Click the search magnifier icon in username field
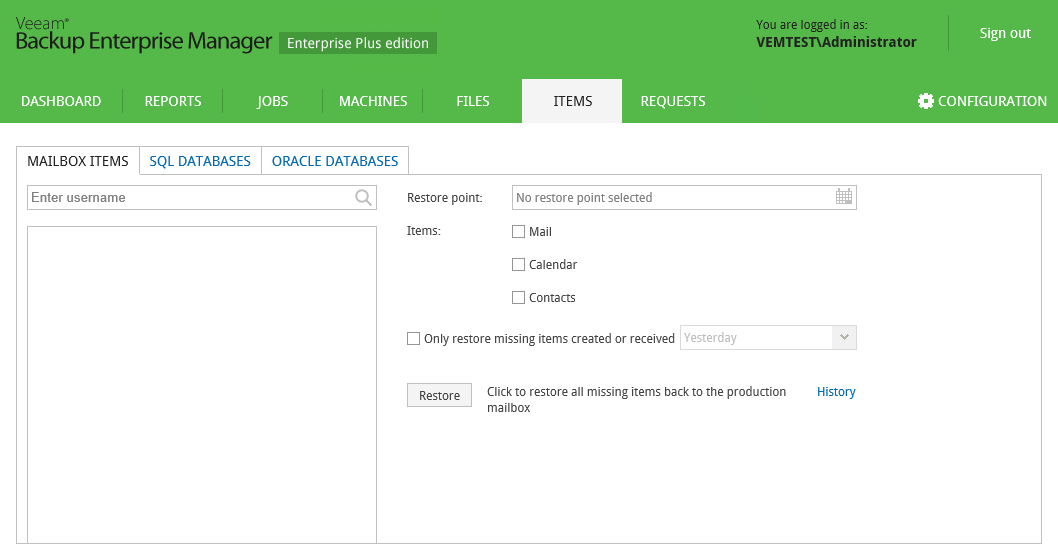 (363, 198)
